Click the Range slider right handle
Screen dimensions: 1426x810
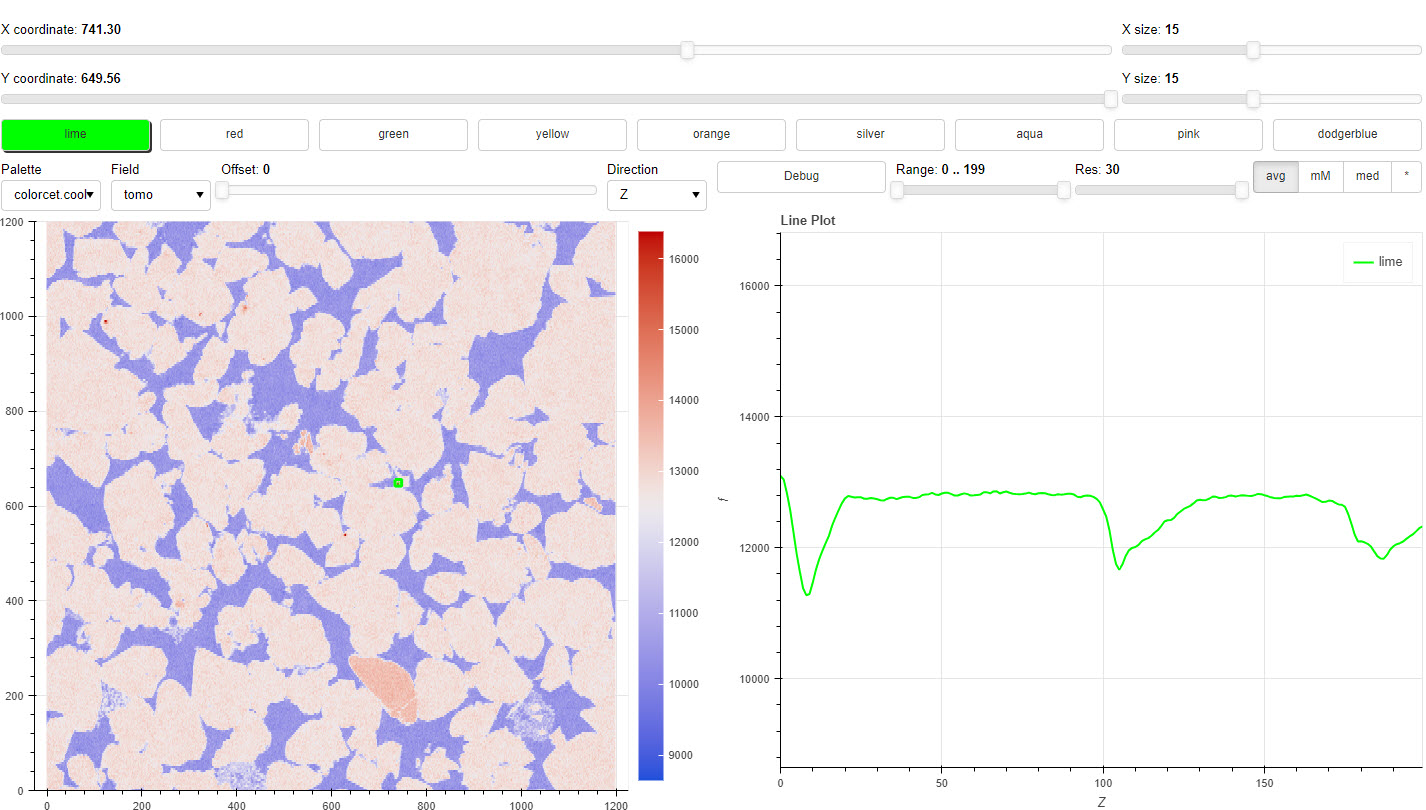coord(1064,190)
